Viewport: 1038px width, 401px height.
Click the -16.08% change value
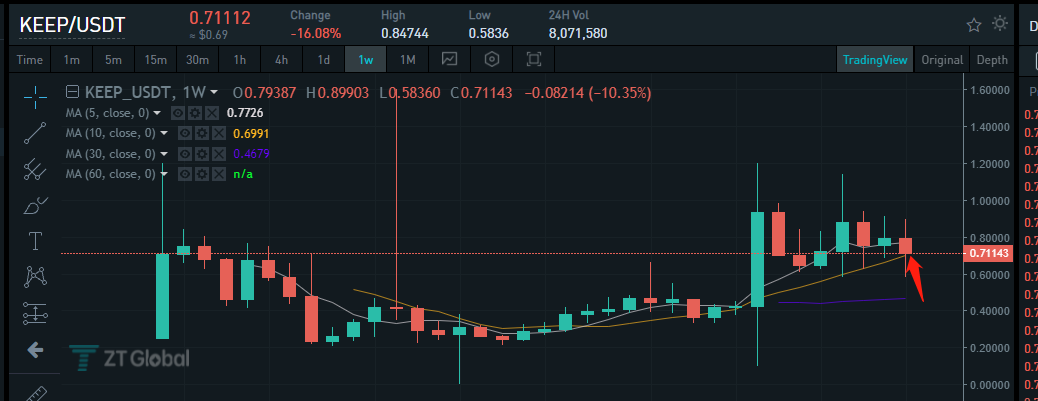(x=316, y=32)
